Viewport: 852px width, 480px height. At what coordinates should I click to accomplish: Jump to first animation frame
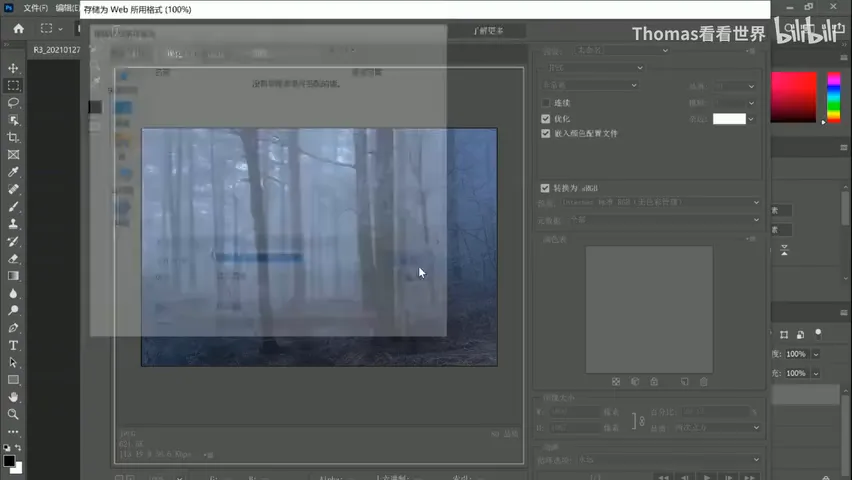click(663, 477)
